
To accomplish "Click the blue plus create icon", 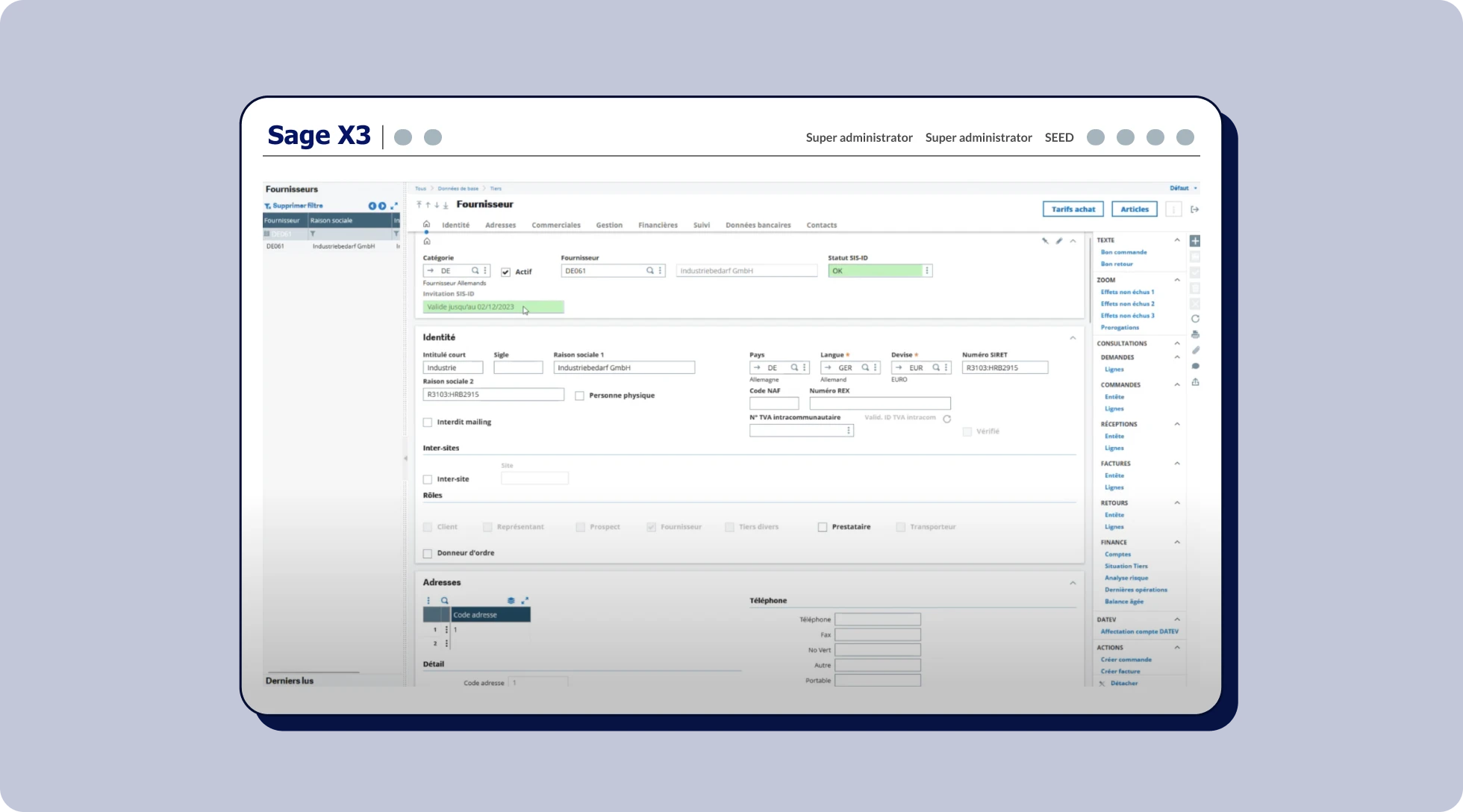I will point(1195,241).
